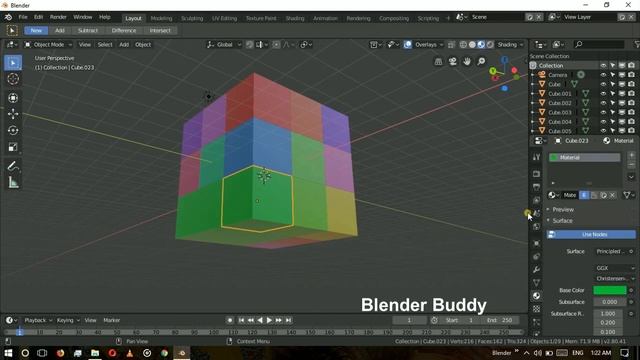Viewport: 640px width, 360px height.
Task: Open the Render properties tab icon
Action: click(537, 174)
